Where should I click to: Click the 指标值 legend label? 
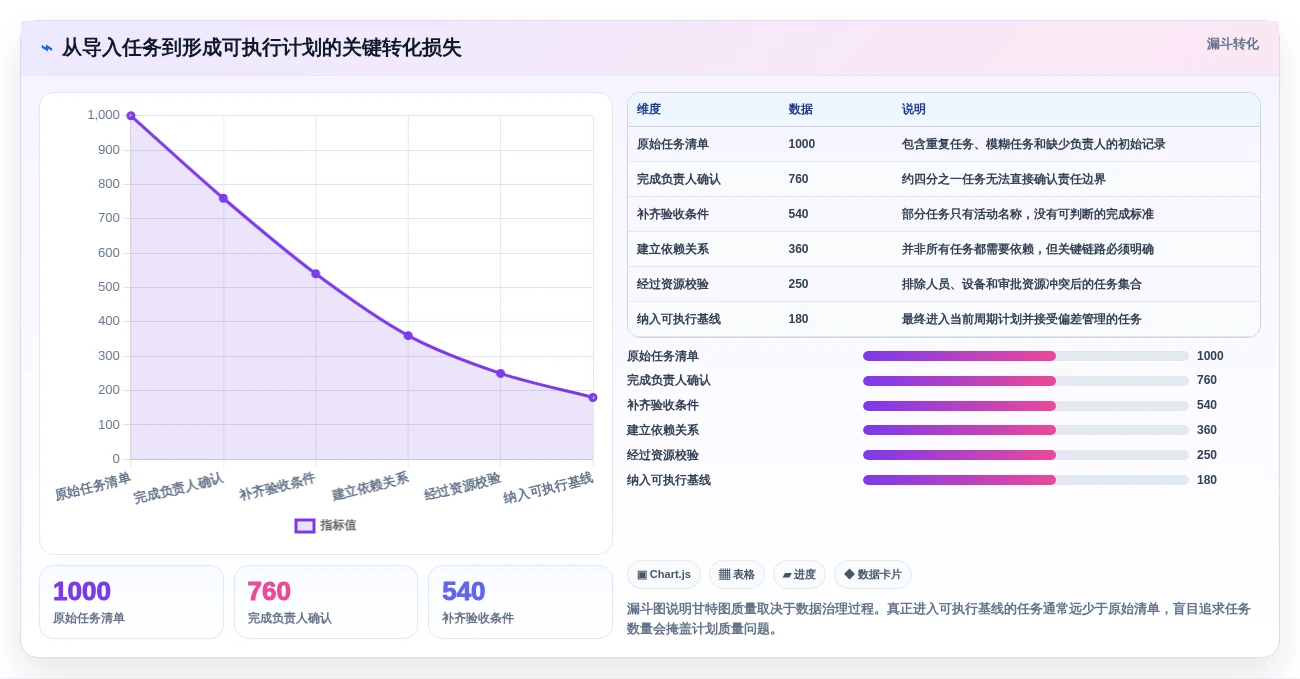(338, 526)
